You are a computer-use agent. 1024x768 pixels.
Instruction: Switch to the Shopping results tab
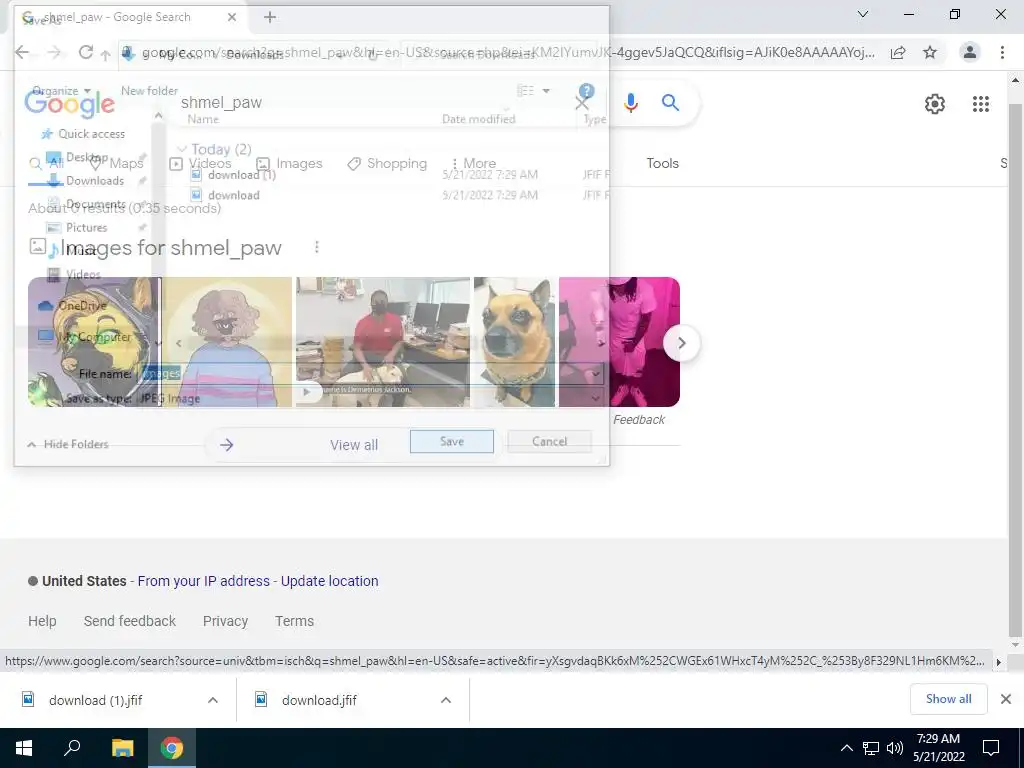tap(387, 163)
